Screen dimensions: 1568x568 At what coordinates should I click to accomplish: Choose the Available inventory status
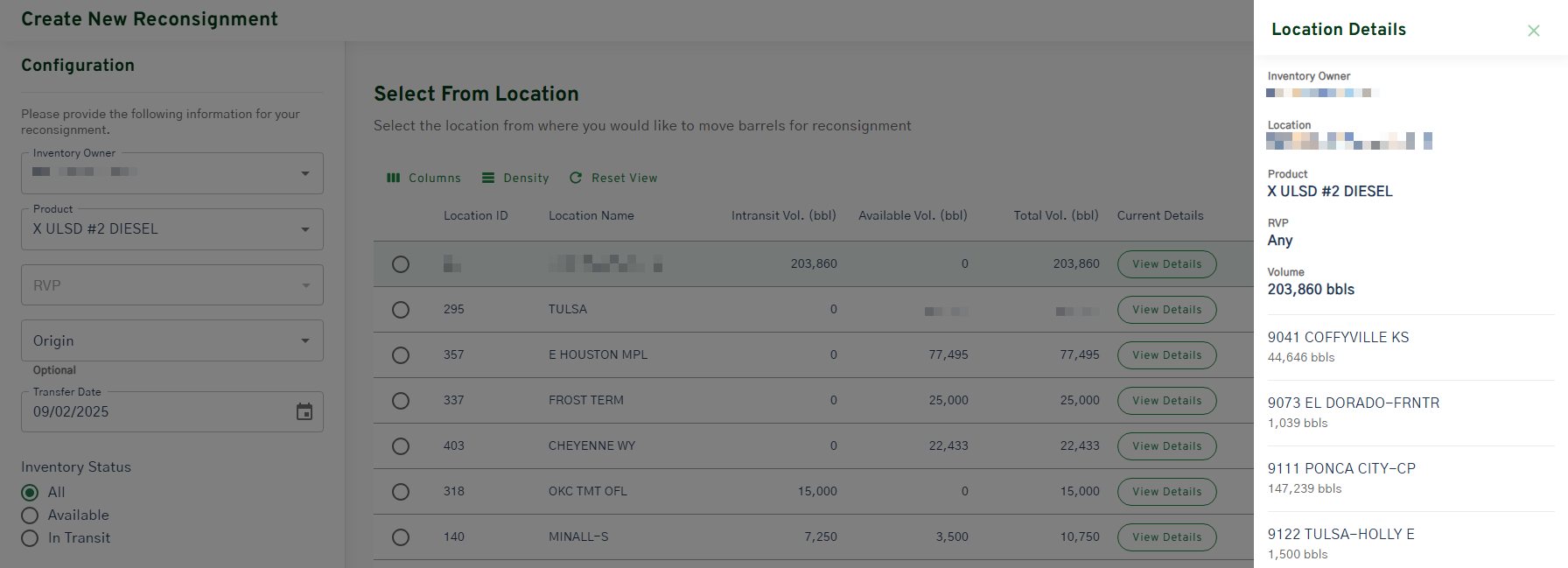pyautogui.click(x=30, y=515)
